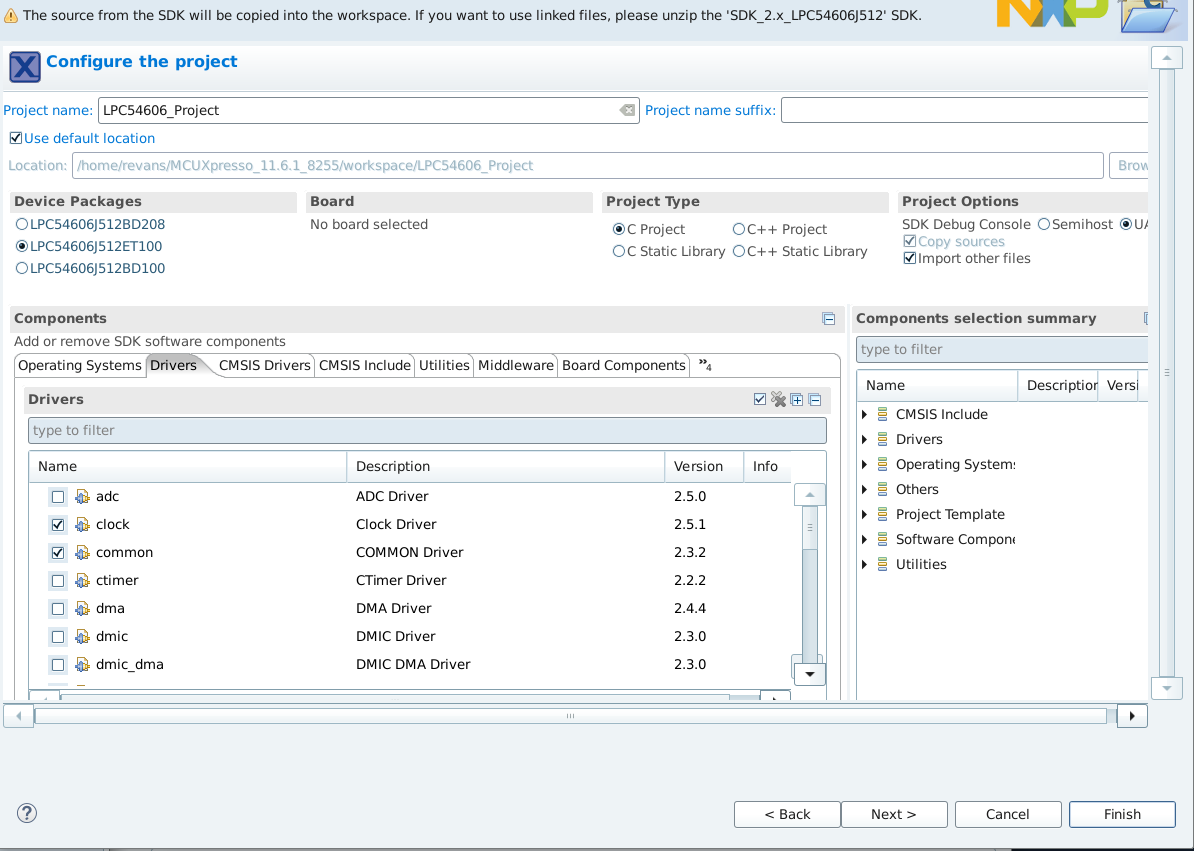Select the LPC54606J512BD208 device package
This screenshot has height=851, width=1194.
pyautogui.click(x=22, y=225)
